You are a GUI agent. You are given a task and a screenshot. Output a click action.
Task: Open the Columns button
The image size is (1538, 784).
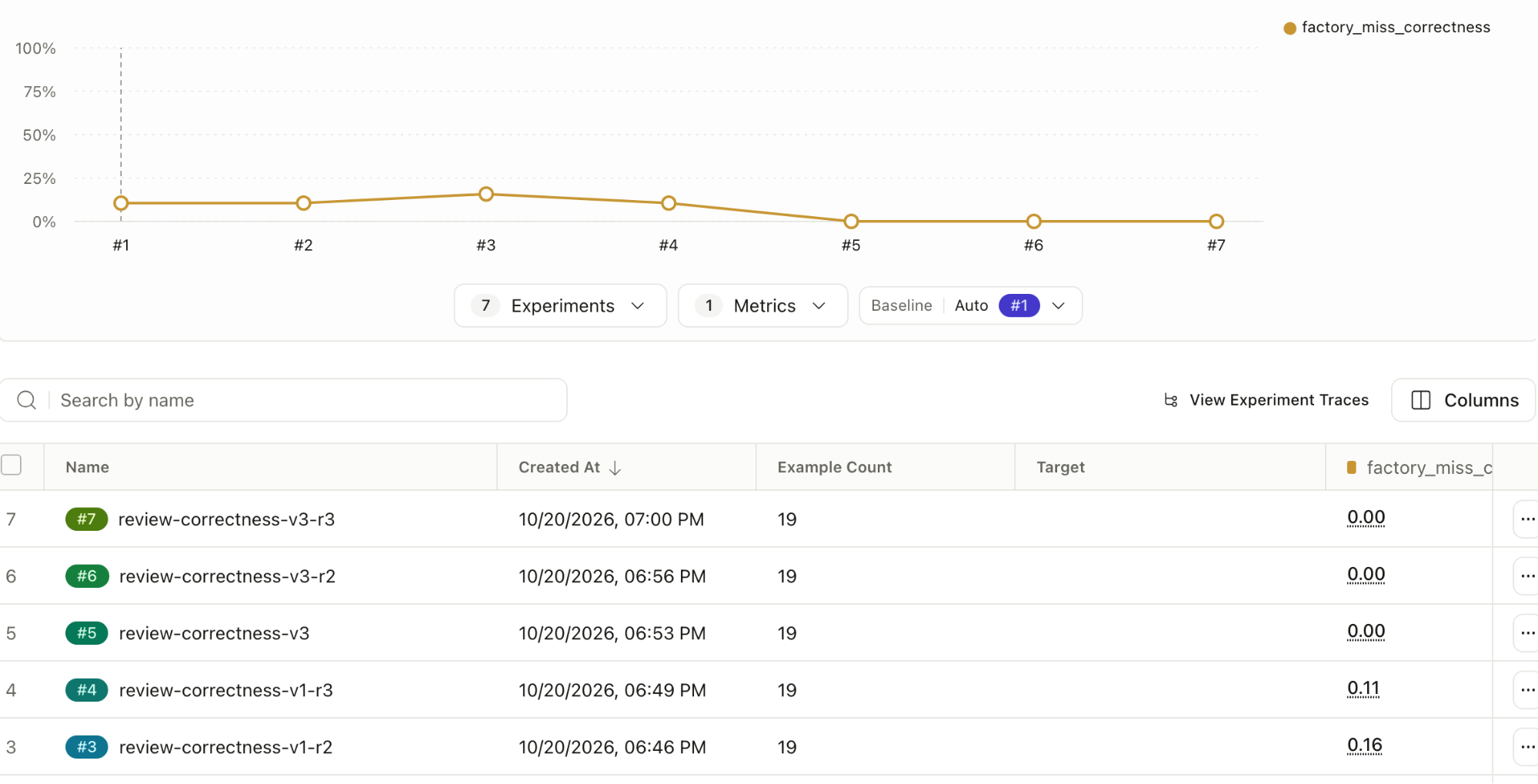(x=1463, y=400)
